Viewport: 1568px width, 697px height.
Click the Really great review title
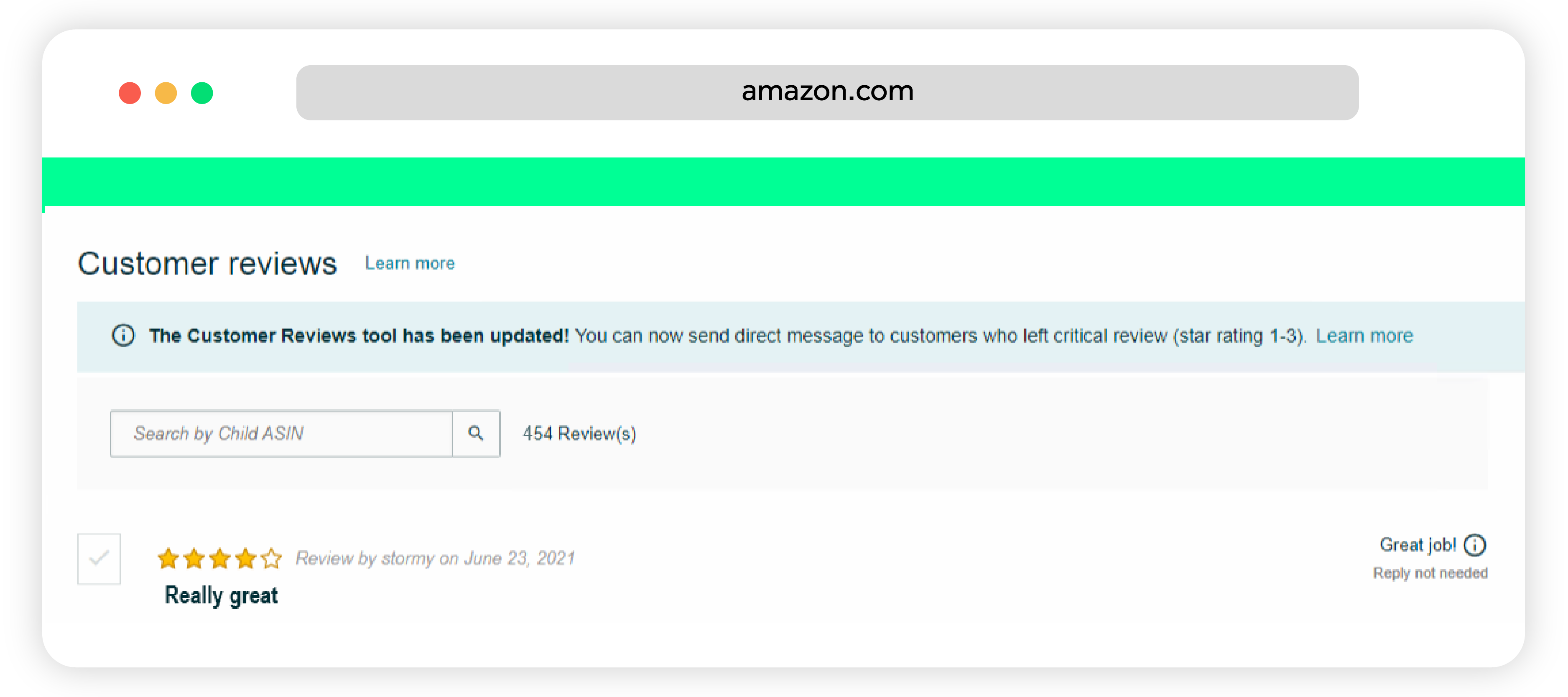pyautogui.click(x=221, y=595)
